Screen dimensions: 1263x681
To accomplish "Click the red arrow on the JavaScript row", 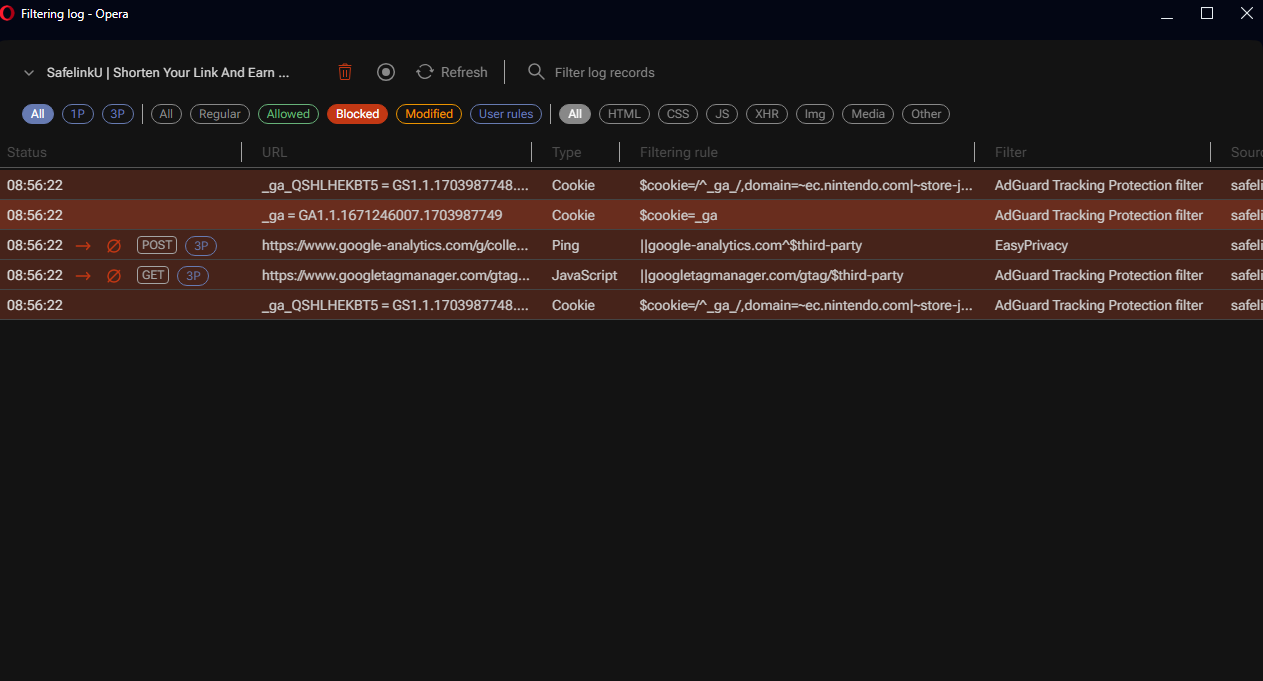I will (x=82, y=275).
